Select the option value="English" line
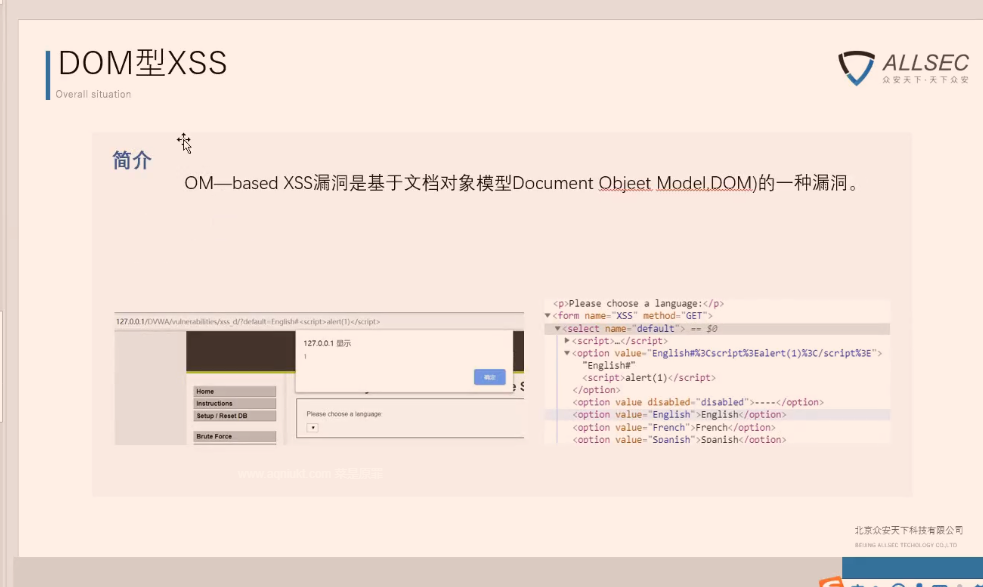Image resolution: width=983 pixels, height=587 pixels. [717, 415]
